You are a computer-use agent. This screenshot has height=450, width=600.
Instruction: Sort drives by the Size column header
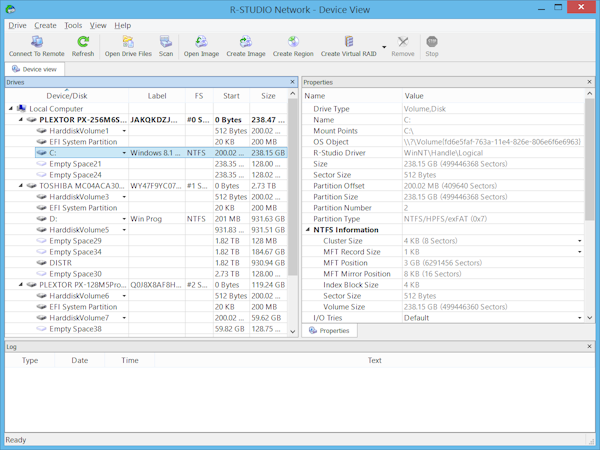tap(268, 95)
